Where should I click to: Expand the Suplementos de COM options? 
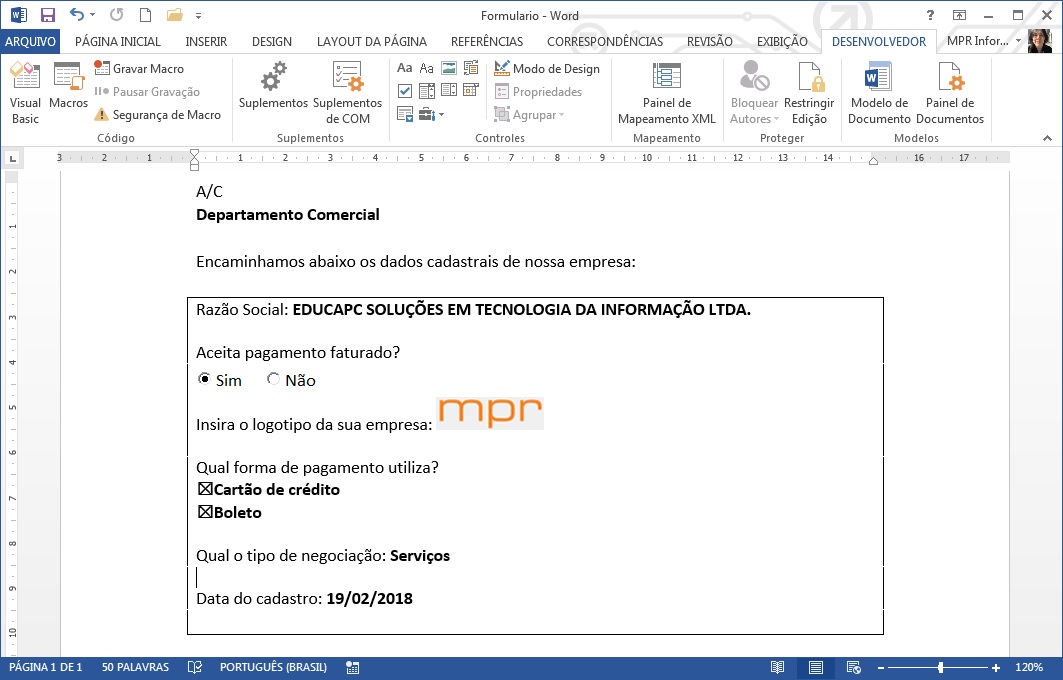347,90
